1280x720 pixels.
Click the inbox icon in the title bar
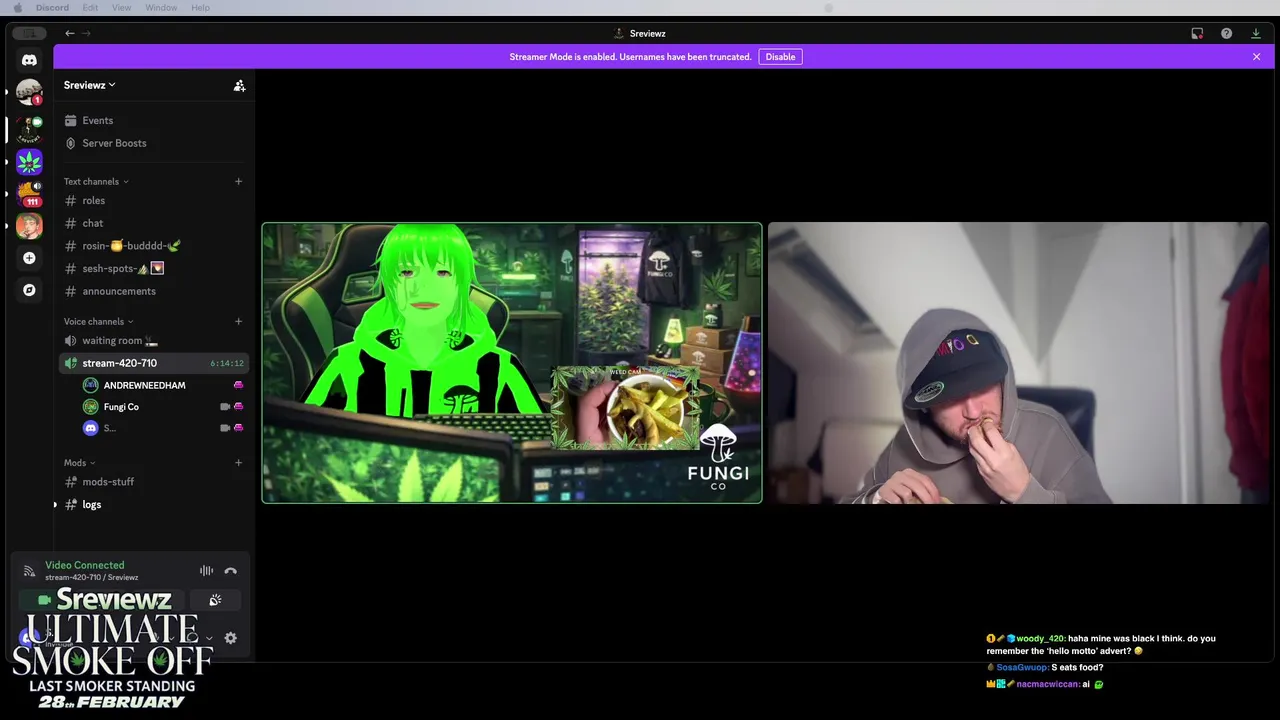(x=1197, y=33)
